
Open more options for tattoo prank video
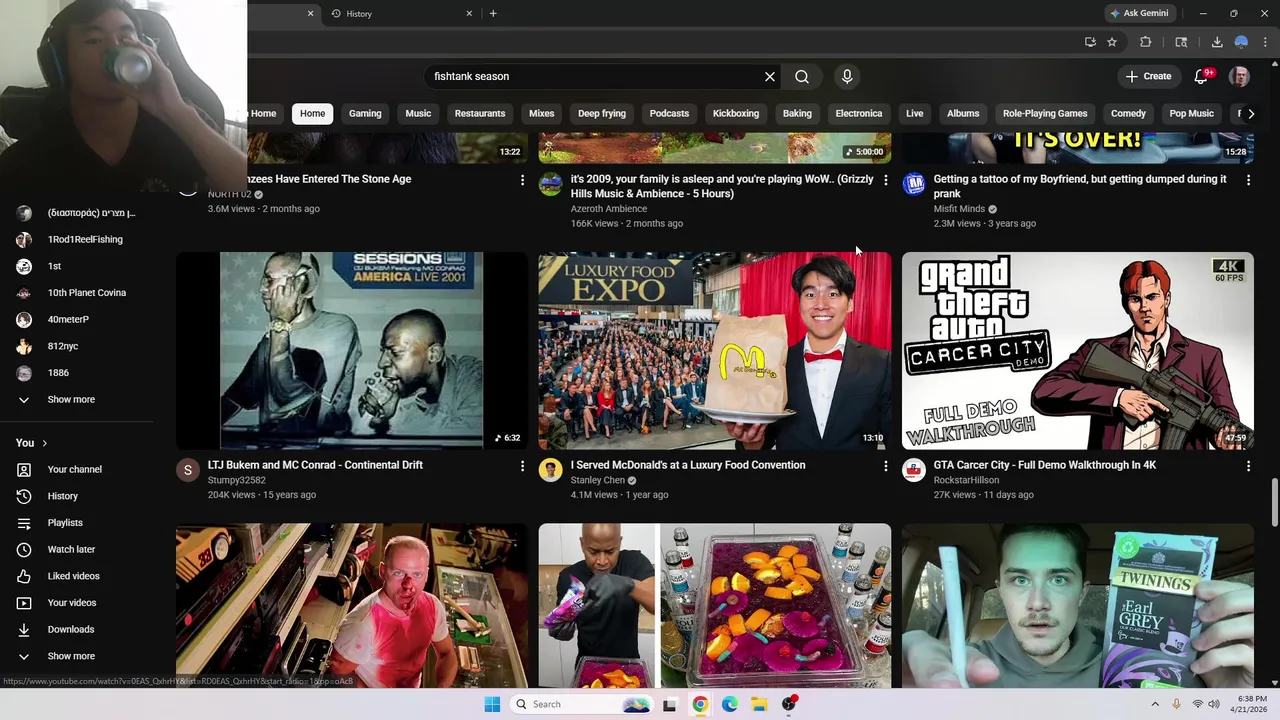(1248, 180)
